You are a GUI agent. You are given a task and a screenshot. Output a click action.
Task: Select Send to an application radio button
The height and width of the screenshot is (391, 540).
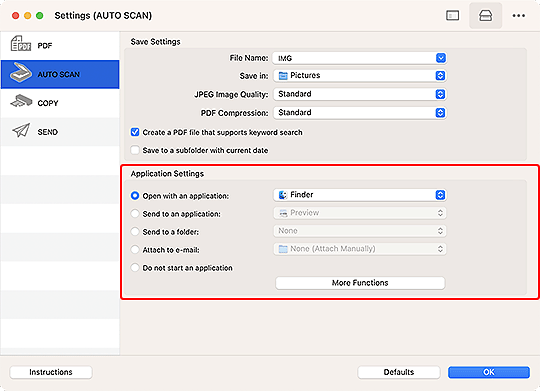pyautogui.click(x=135, y=214)
